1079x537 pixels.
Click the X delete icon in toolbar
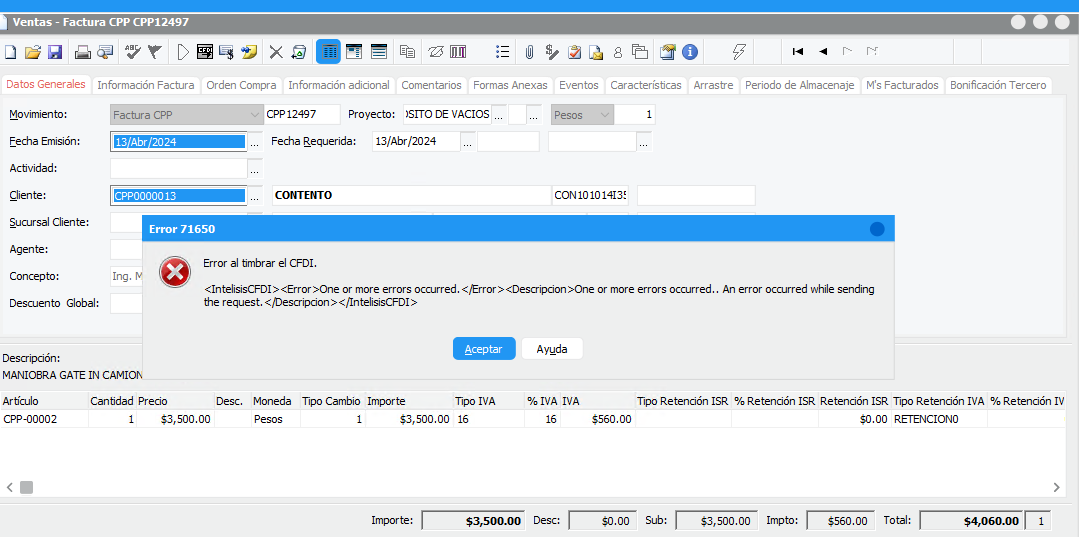276,52
